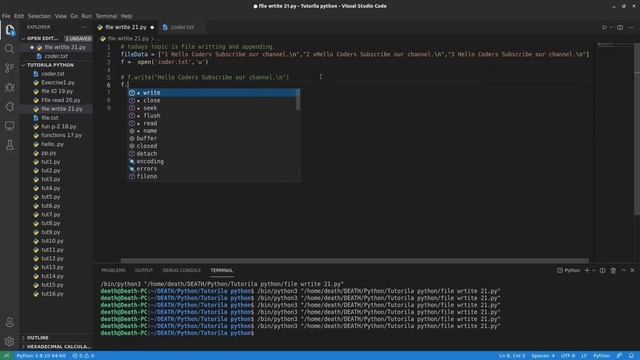The image size is (640, 360).
Task: Open file.txt in explorer
Action: (x=50, y=118)
